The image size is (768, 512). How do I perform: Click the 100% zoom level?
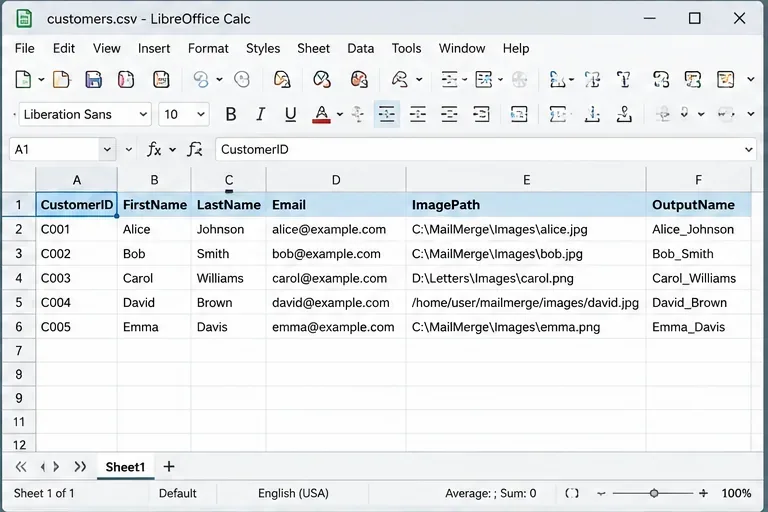(x=736, y=493)
